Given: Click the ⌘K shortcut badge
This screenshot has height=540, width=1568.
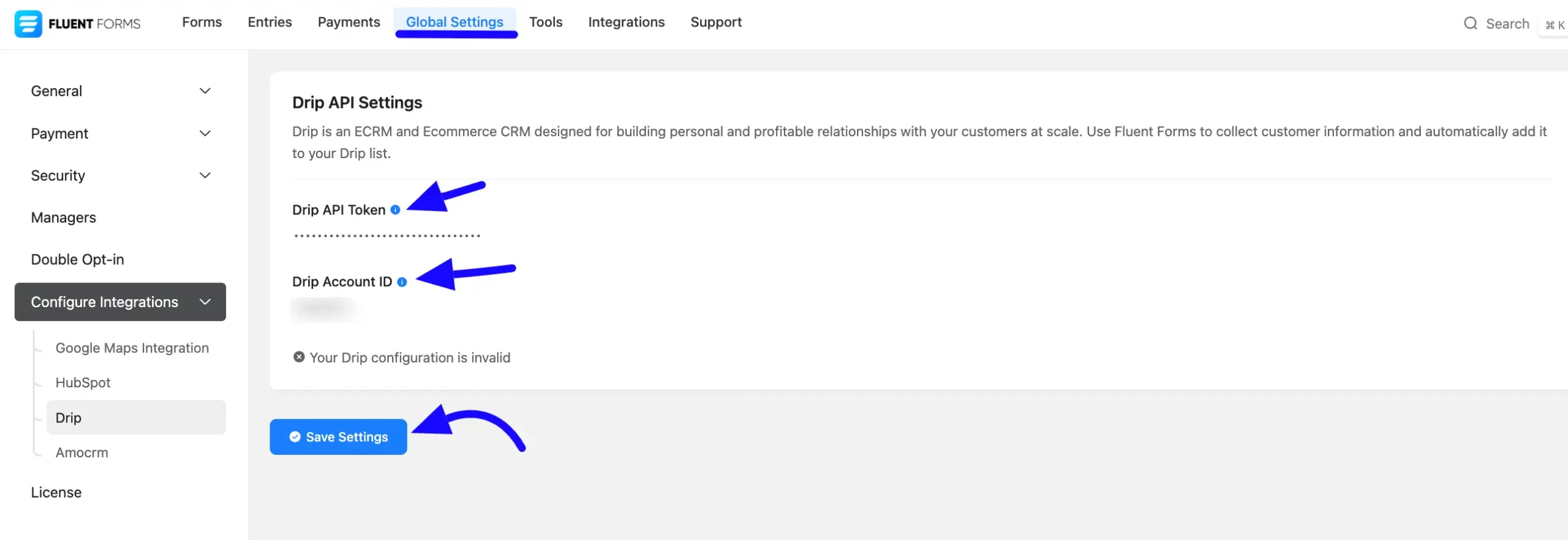Looking at the screenshot, I should pos(1555,25).
